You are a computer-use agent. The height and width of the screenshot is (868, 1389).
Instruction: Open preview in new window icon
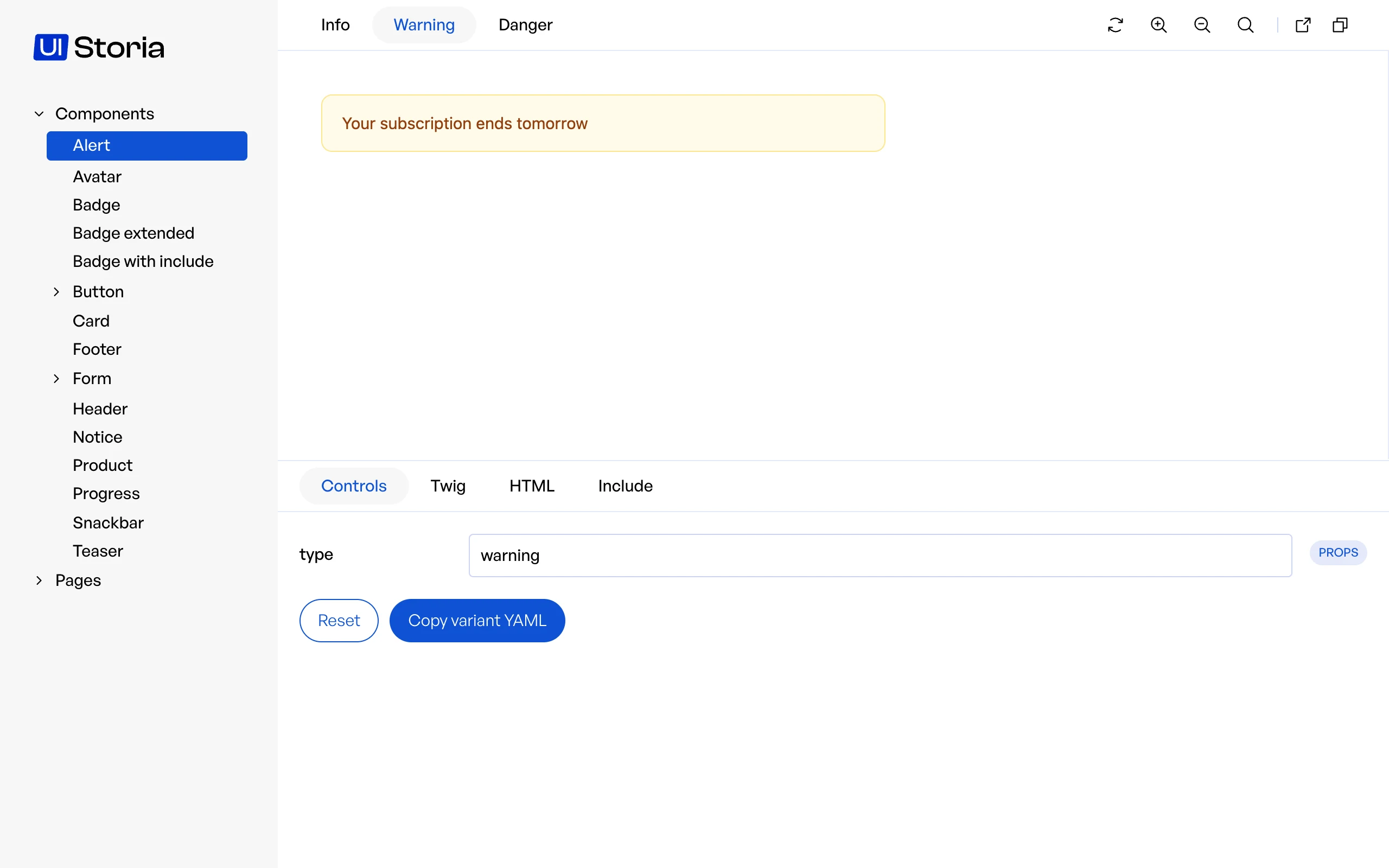1303,25
